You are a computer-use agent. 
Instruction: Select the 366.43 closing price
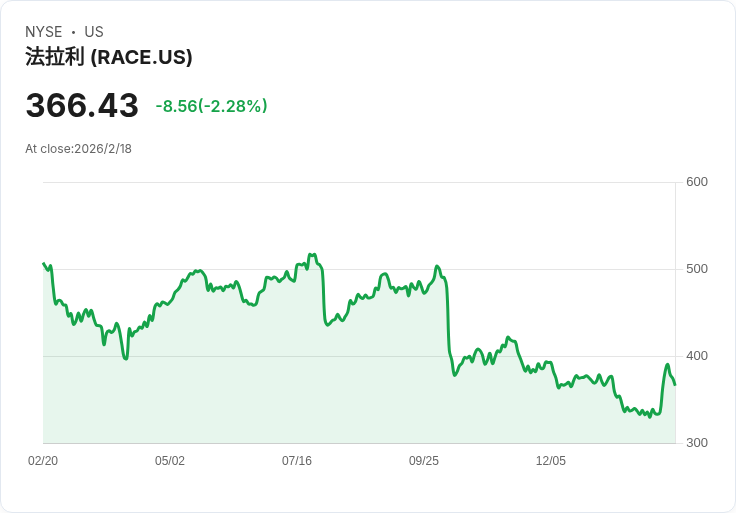(82, 106)
